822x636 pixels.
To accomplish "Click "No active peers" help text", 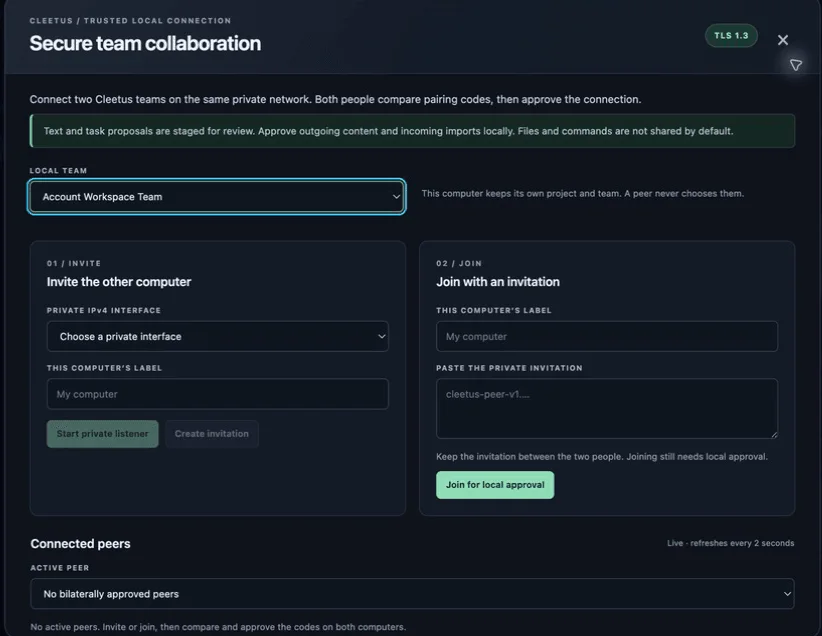I will click(218, 627).
